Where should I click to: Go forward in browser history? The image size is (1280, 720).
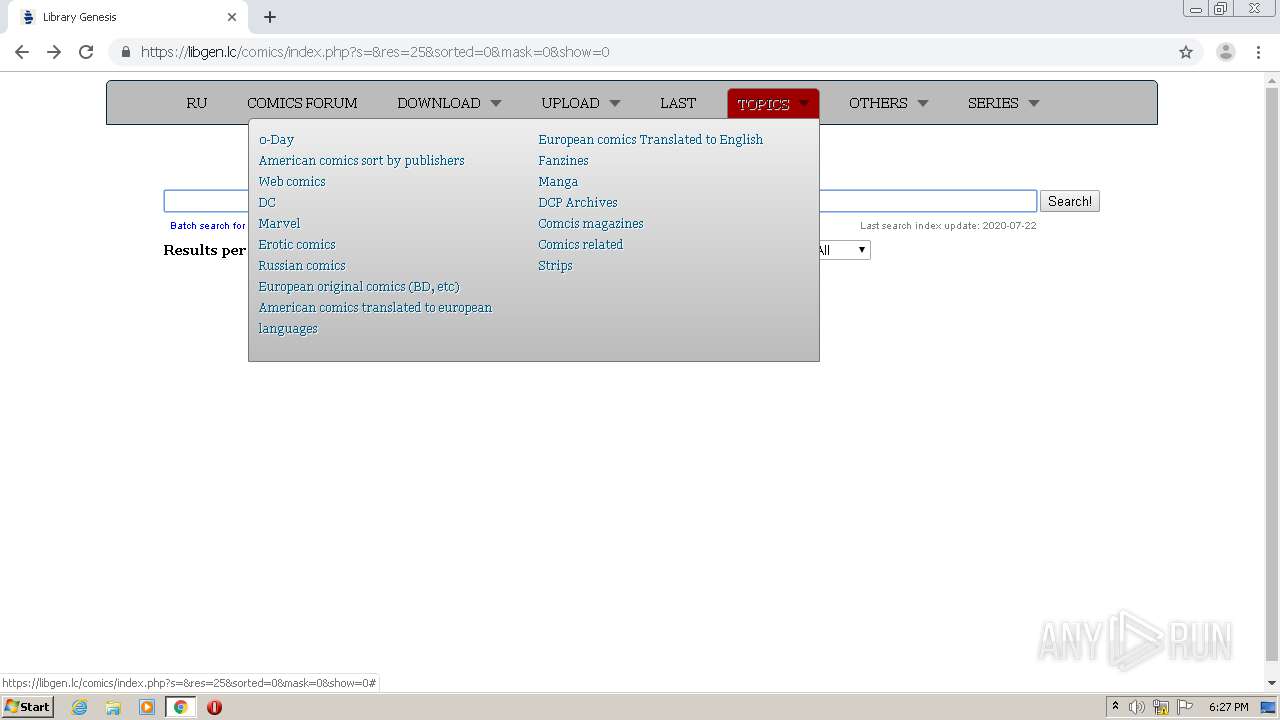click(x=54, y=52)
